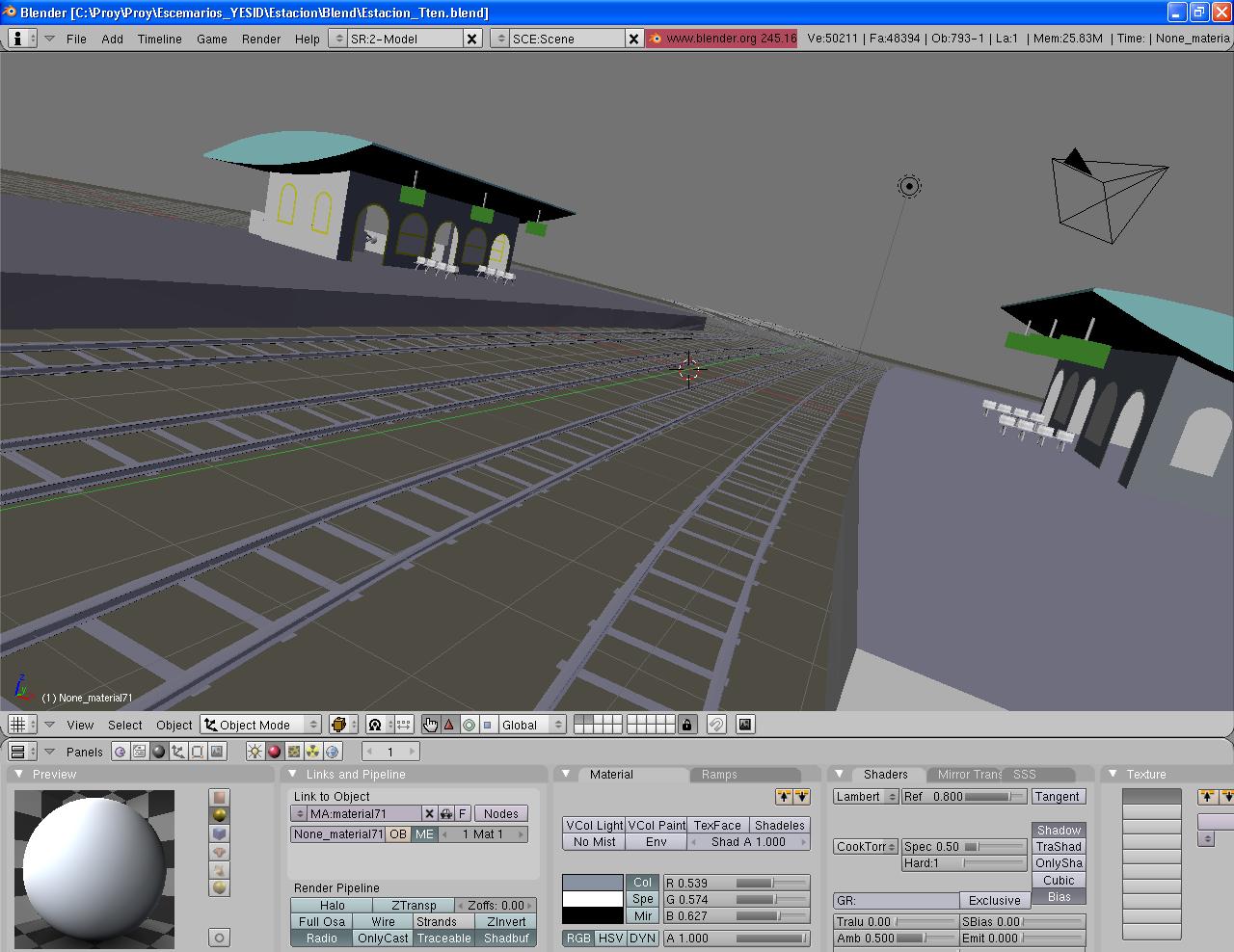The width and height of the screenshot is (1234, 952).
Task: Open the Lamp buttons sun icon
Action: (x=255, y=752)
